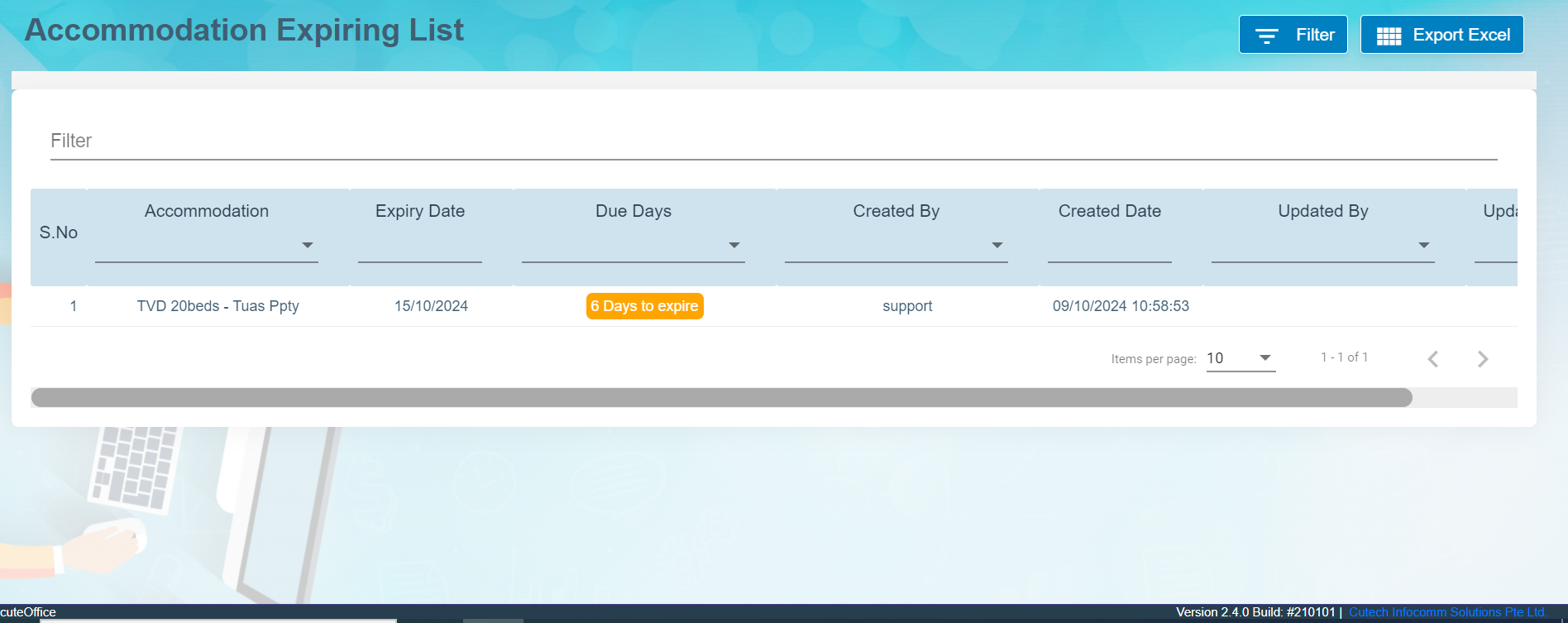Screen dimensions: 1568x623
Task: Click the filter lines icon
Action: 1266,36
